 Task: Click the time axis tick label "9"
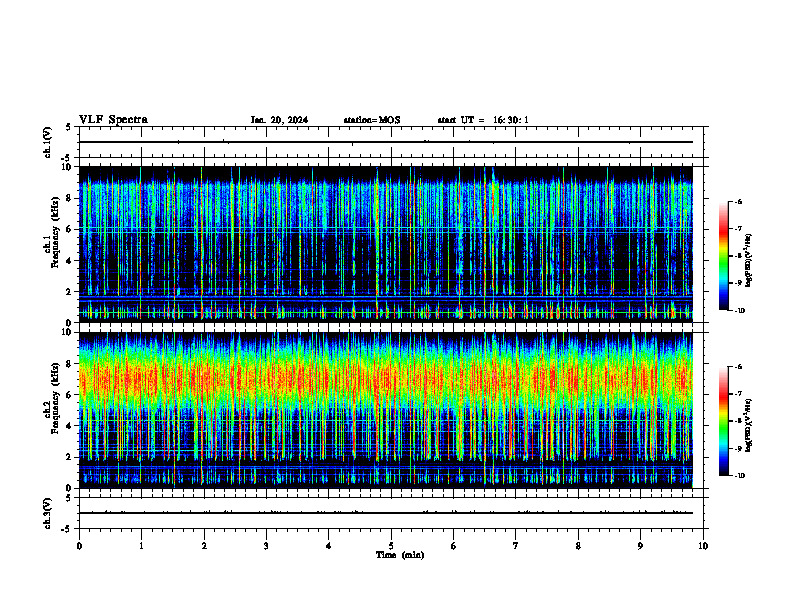pyautogui.click(x=640, y=546)
